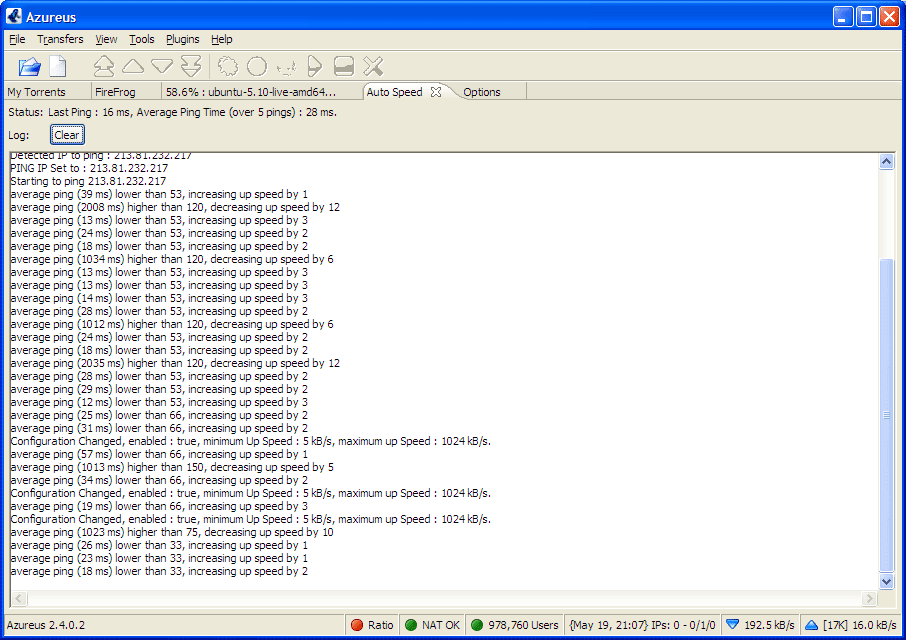The height and width of the screenshot is (640, 906).
Task: Click the blue upload speed arrow icon
Action: point(811,625)
